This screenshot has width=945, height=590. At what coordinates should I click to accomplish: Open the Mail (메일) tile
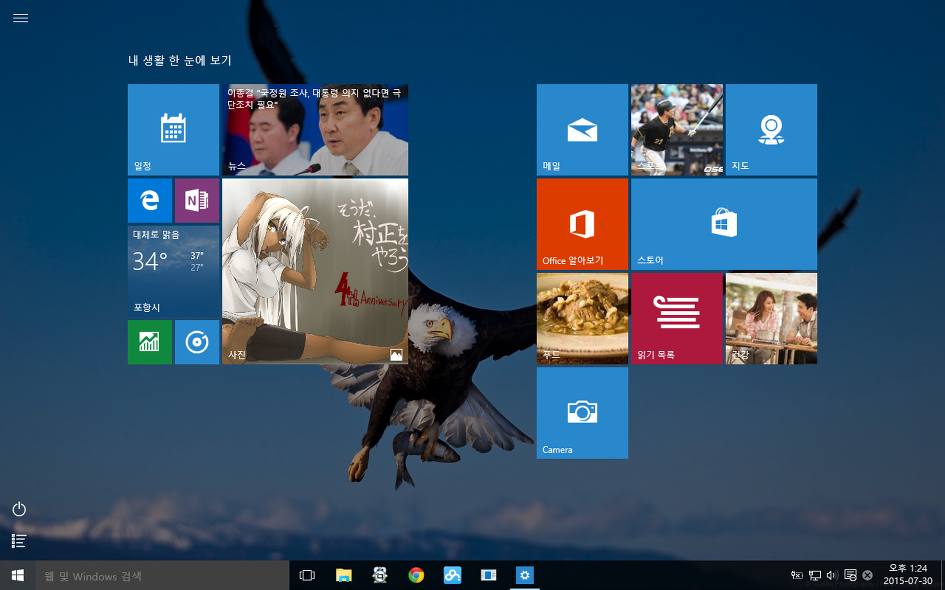tap(582, 129)
